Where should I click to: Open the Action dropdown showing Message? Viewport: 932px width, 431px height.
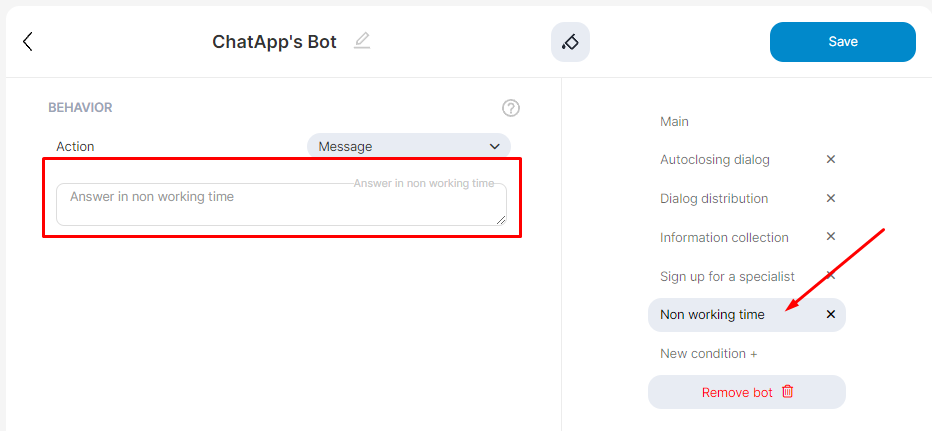click(408, 146)
